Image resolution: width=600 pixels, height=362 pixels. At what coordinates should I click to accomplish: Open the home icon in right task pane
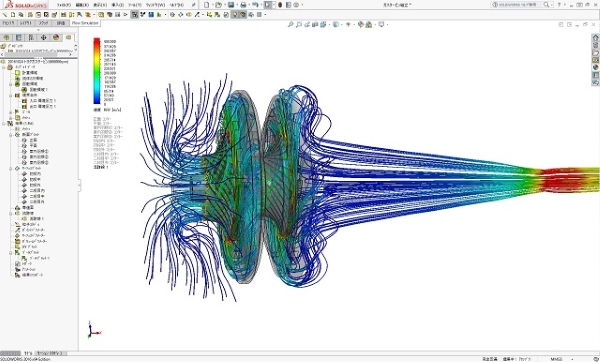(595, 38)
